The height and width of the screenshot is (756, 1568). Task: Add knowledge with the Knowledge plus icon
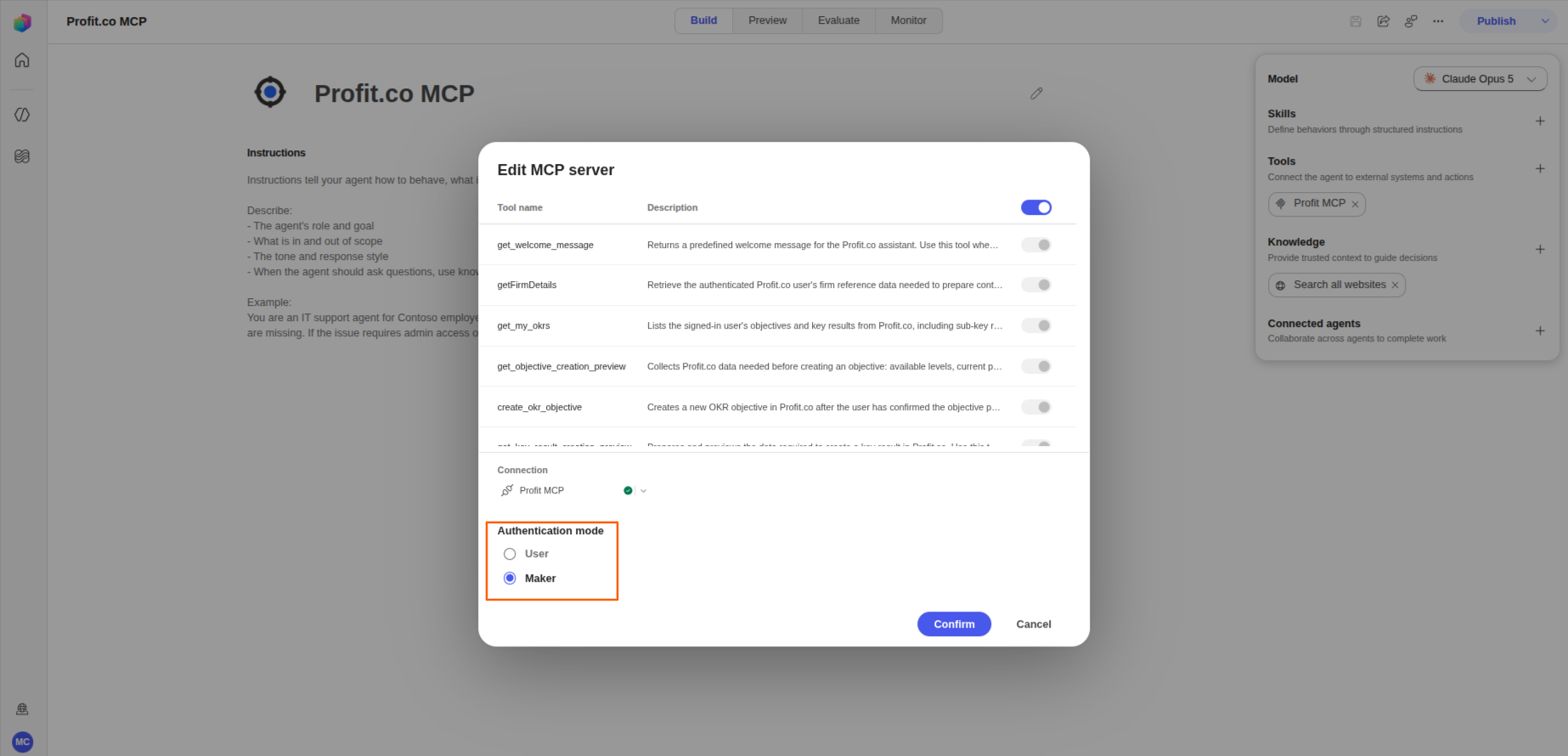pyautogui.click(x=1540, y=250)
